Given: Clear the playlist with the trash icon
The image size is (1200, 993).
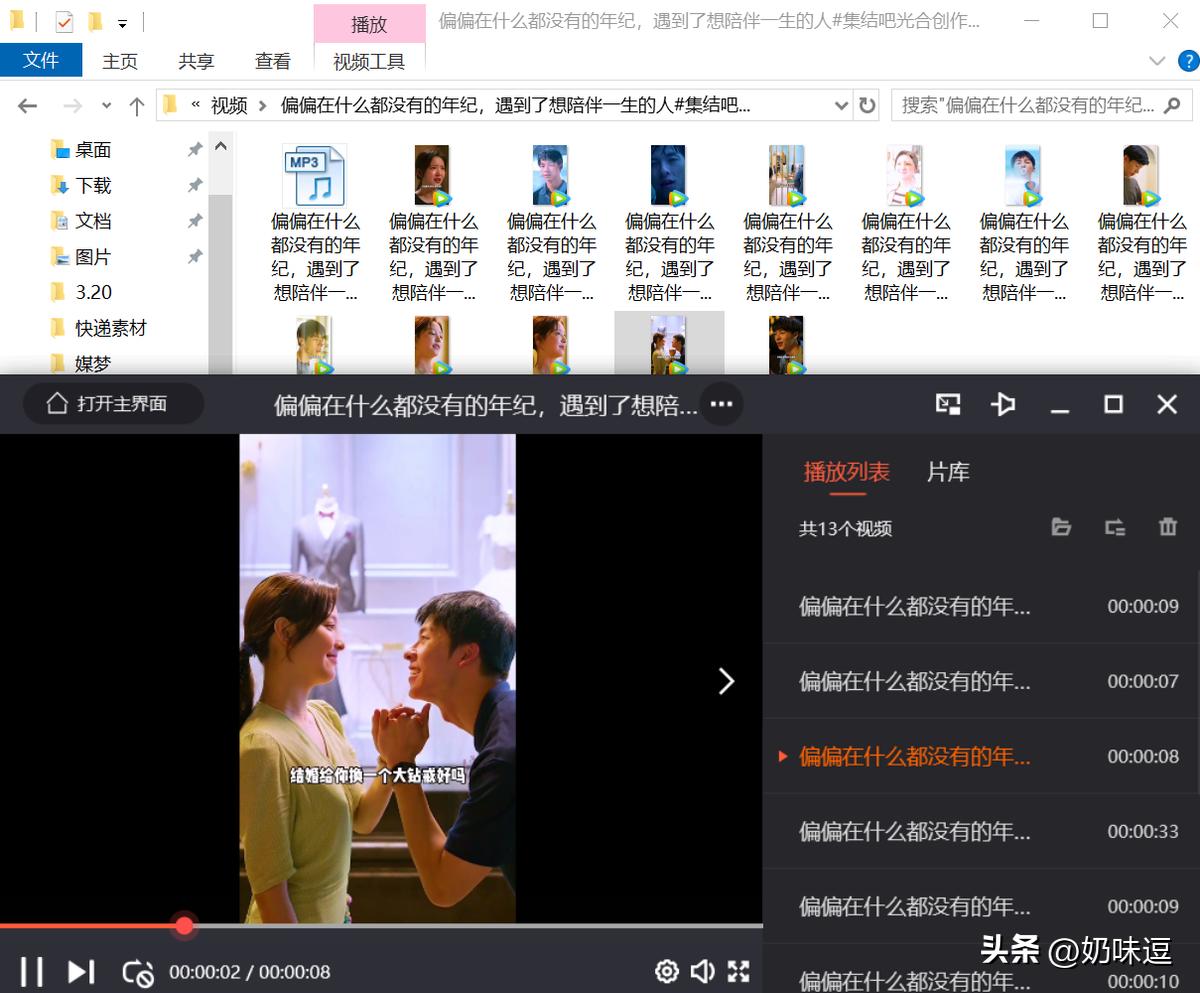Looking at the screenshot, I should tap(1167, 528).
